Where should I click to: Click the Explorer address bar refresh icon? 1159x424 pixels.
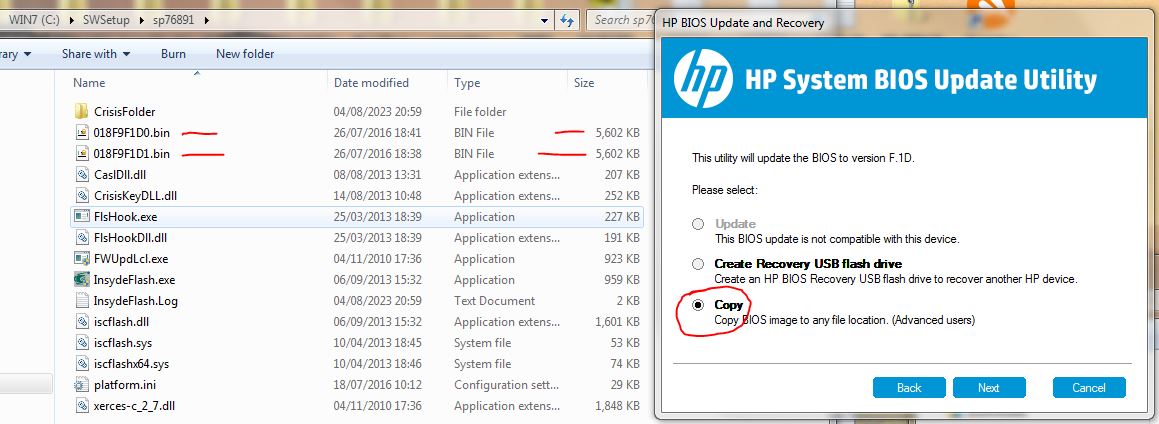[567, 20]
